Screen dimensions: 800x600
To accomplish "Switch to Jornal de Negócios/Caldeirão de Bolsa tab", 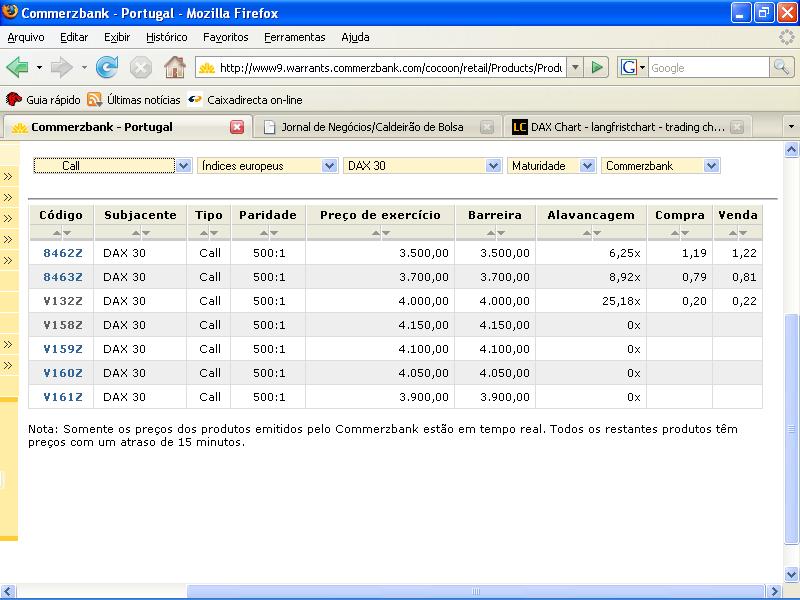I will point(378,127).
